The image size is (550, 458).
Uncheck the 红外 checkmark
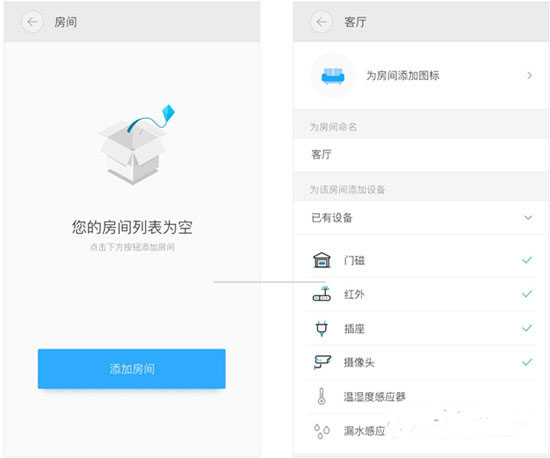point(527,294)
